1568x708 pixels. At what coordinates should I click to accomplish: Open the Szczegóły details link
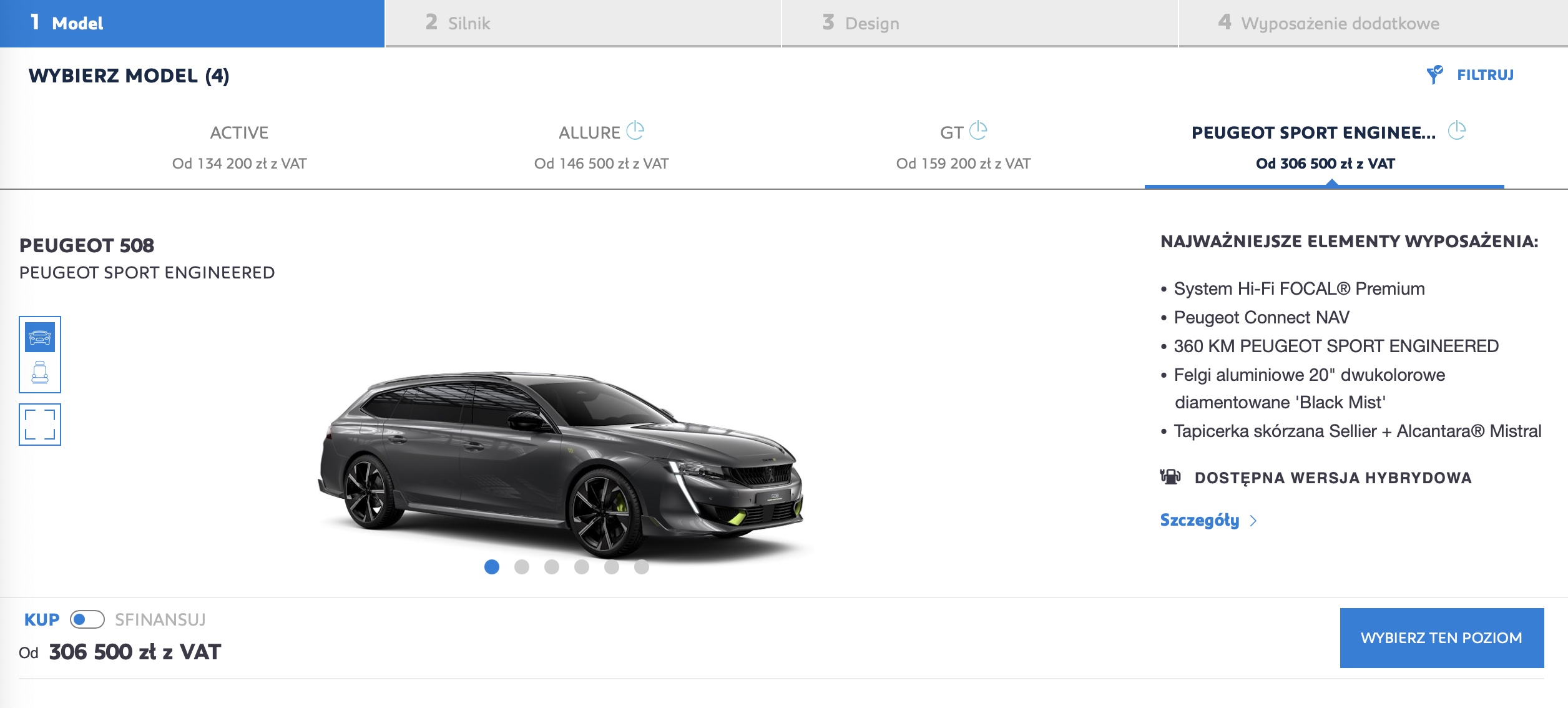(1200, 520)
